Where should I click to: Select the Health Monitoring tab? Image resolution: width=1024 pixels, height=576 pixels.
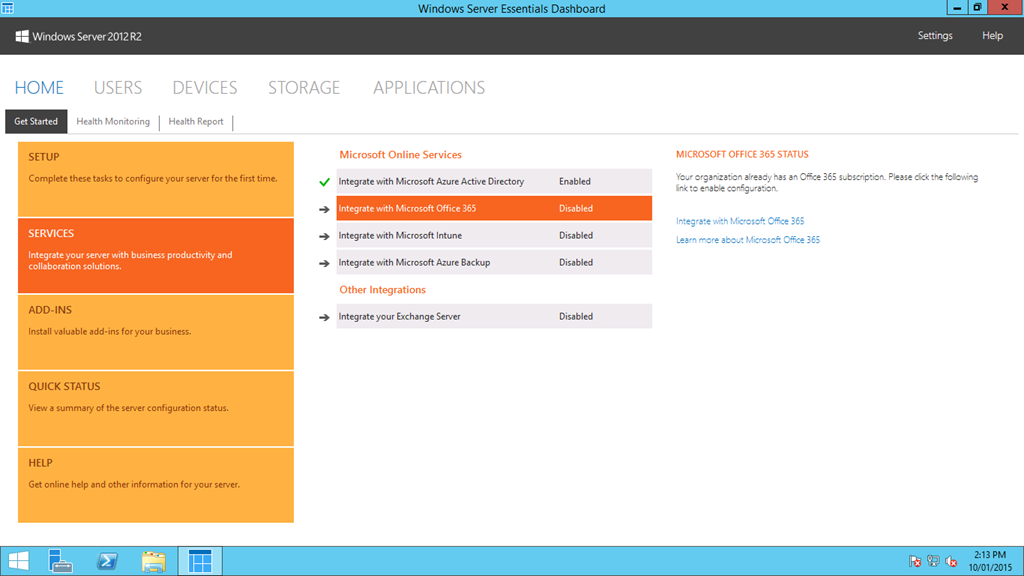click(x=113, y=122)
